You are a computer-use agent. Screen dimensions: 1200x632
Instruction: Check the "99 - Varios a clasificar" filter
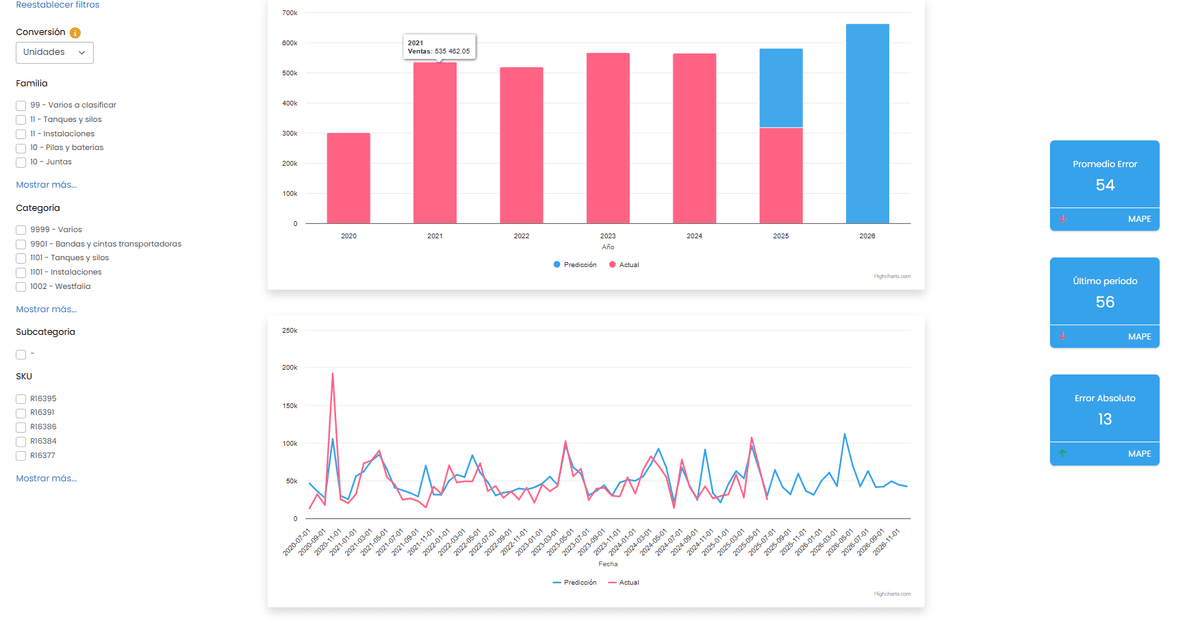click(x=20, y=104)
